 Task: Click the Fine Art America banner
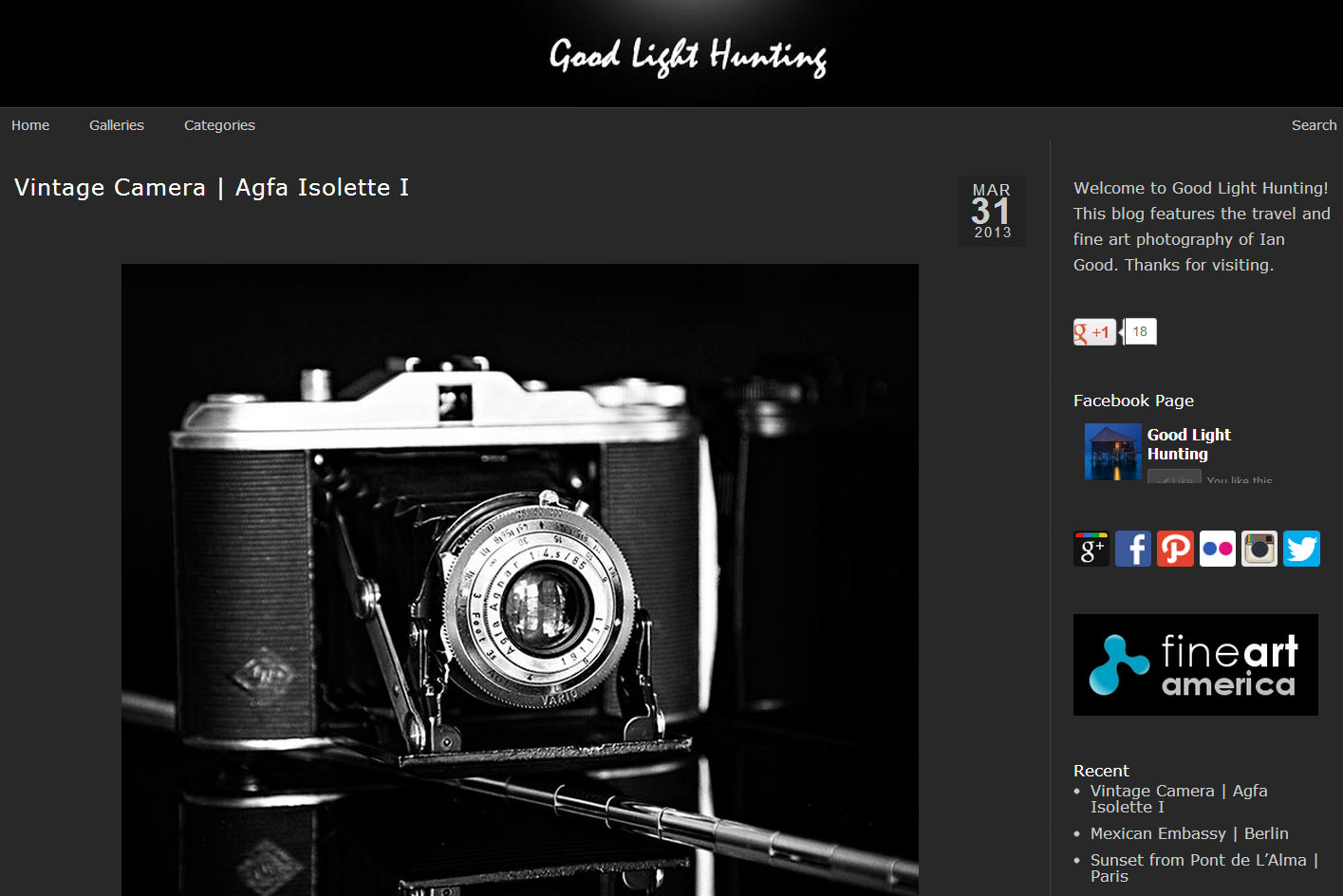[1196, 664]
